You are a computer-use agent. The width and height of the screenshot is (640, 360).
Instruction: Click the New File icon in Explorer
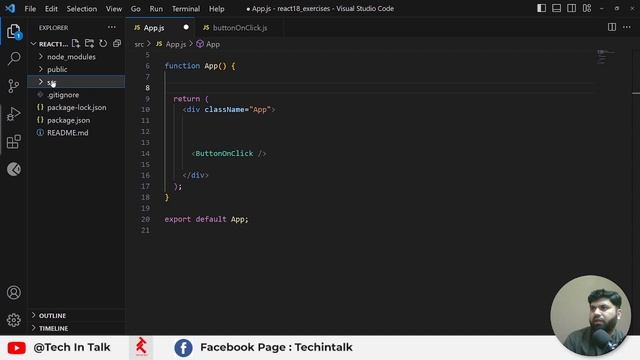[76, 44]
